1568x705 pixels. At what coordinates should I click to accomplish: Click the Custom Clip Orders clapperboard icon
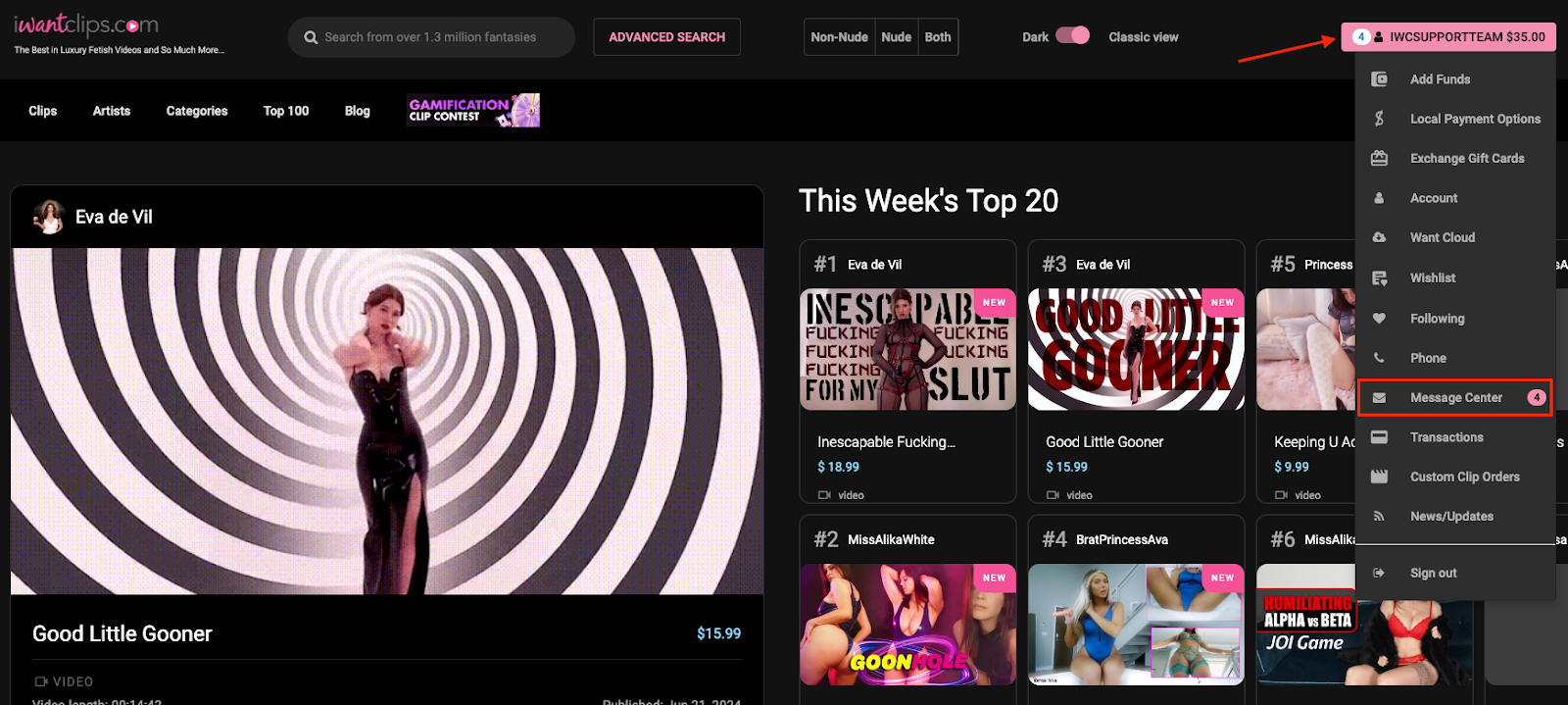click(x=1379, y=477)
